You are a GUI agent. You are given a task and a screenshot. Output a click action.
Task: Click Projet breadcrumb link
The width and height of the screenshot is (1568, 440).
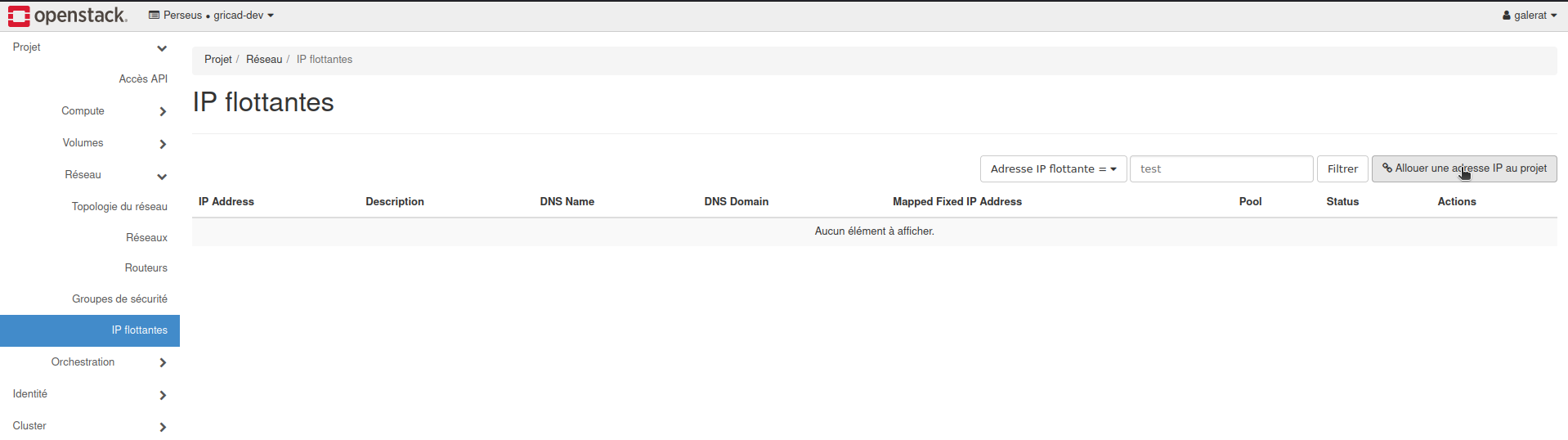[217, 60]
